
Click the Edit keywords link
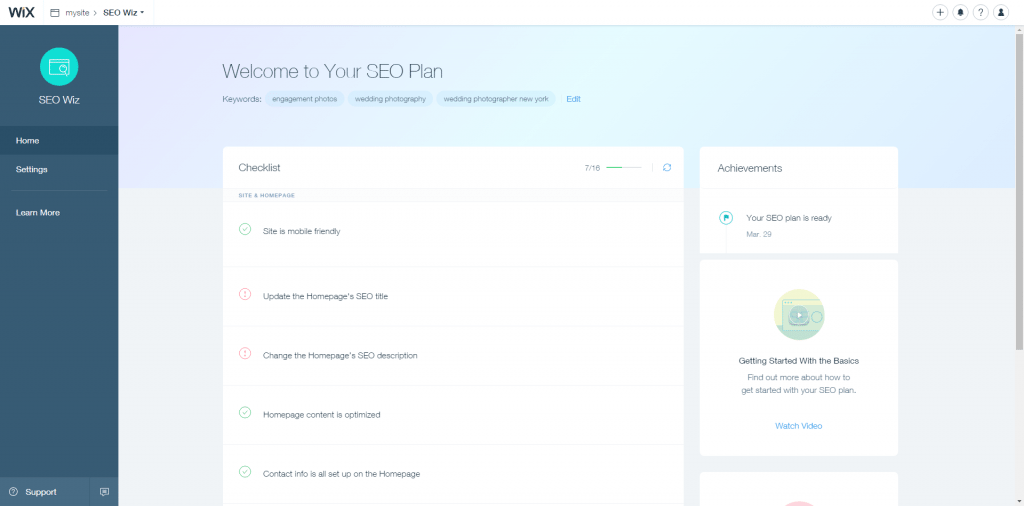tap(573, 99)
